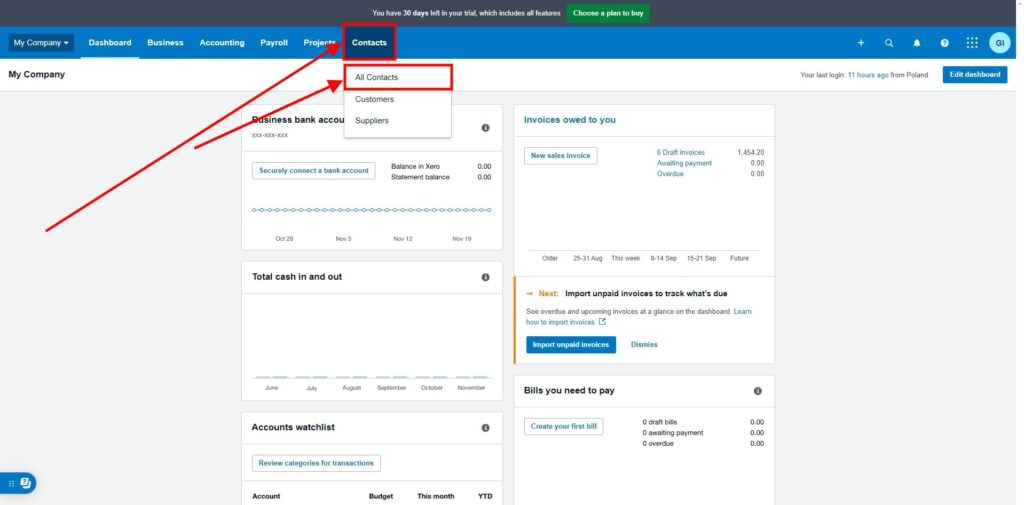Click info icon on Business bank account
This screenshot has height=505, width=1024.
(485, 128)
